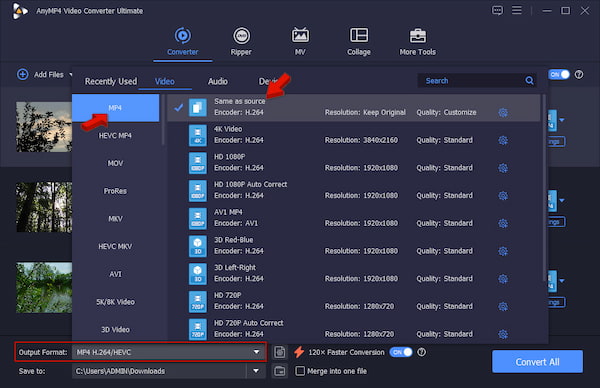Image resolution: width=600 pixels, height=388 pixels.
Task: Select 5K/8K Video format category
Action: tap(115, 302)
